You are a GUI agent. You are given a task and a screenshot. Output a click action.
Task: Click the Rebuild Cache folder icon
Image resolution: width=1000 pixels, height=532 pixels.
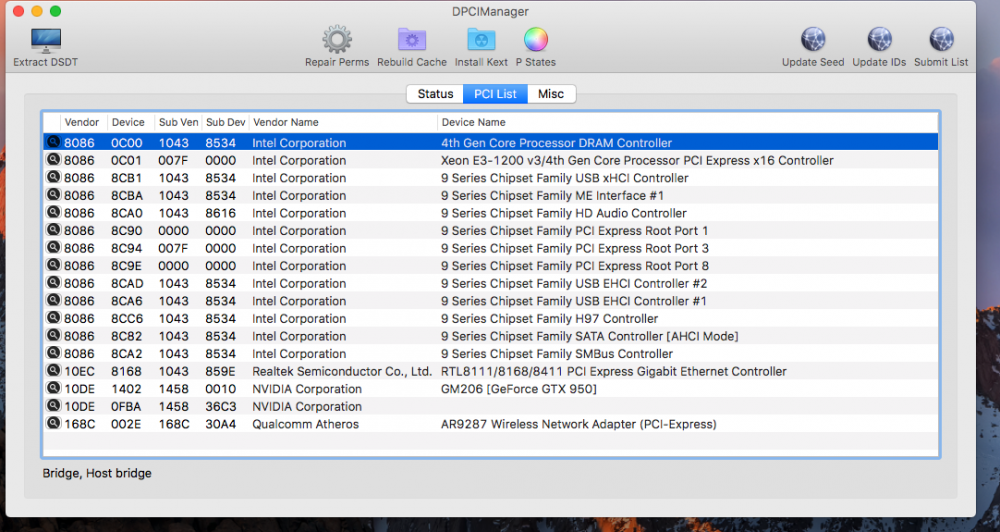pos(412,40)
